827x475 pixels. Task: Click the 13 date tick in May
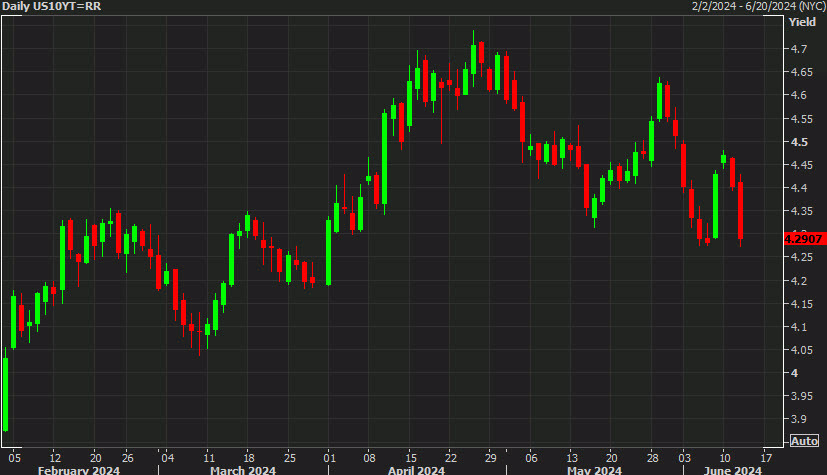(572, 458)
